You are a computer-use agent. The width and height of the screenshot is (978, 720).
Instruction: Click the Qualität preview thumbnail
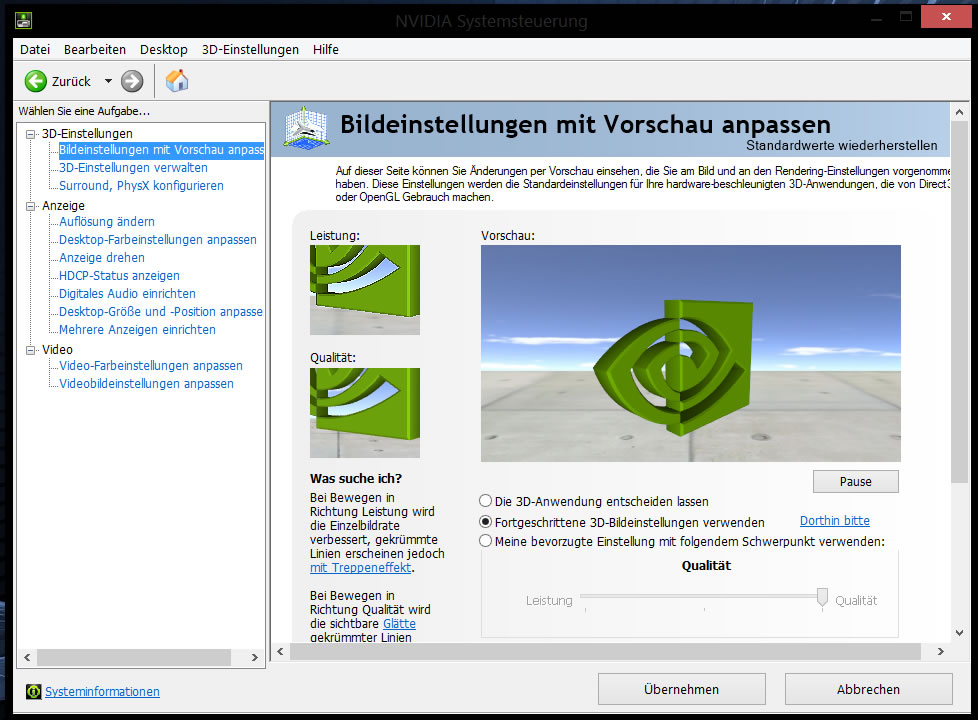(365, 413)
